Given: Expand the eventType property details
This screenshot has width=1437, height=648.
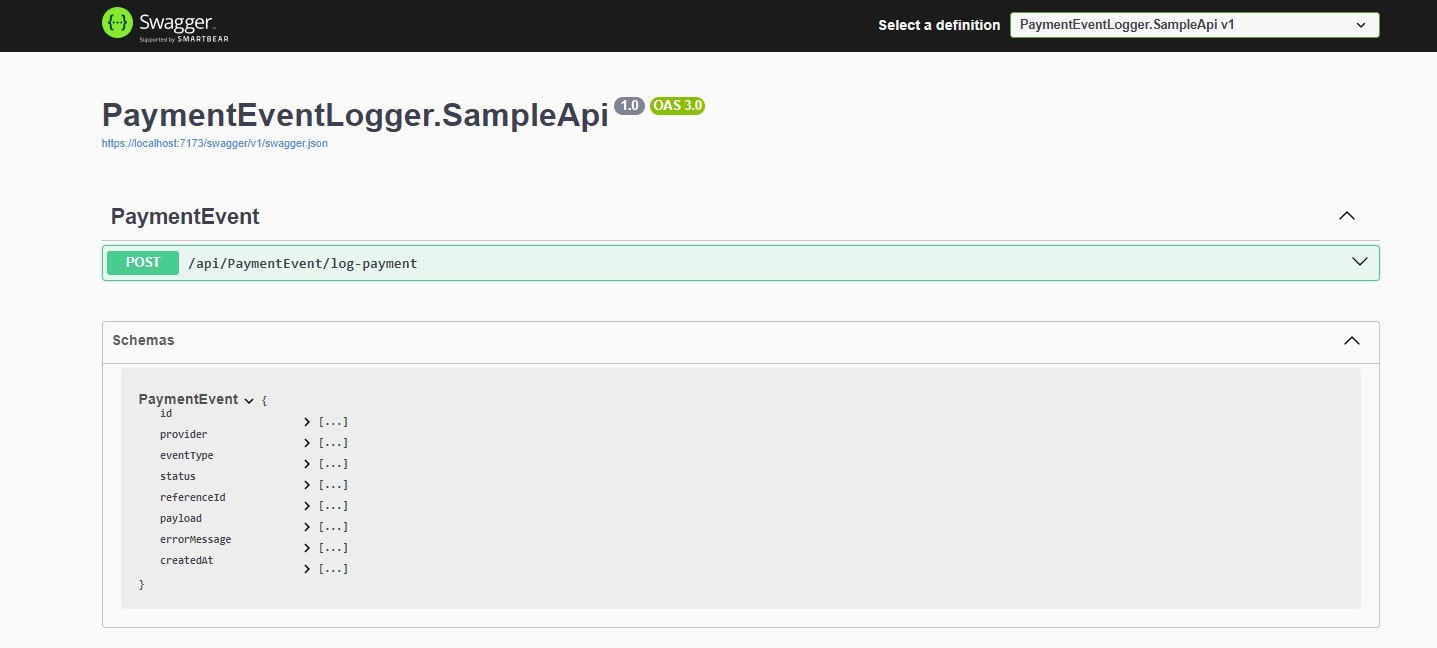Looking at the screenshot, I should (306, 463).
